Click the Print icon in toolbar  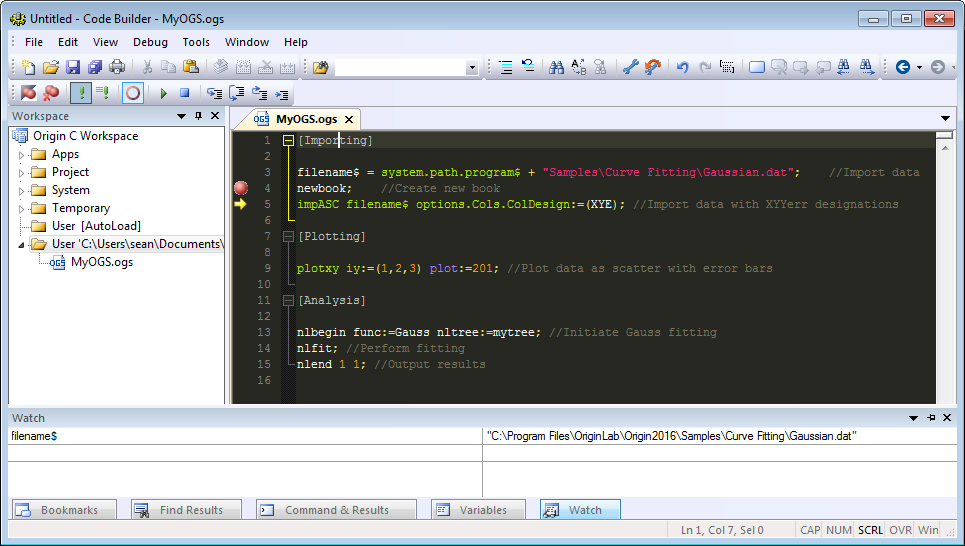(x=117, y=67)
